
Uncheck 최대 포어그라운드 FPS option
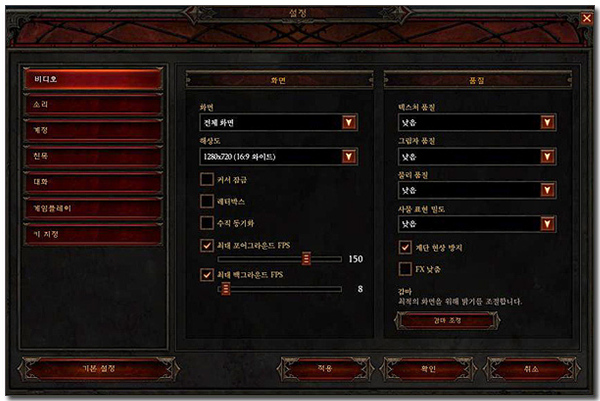click(207, 245)
